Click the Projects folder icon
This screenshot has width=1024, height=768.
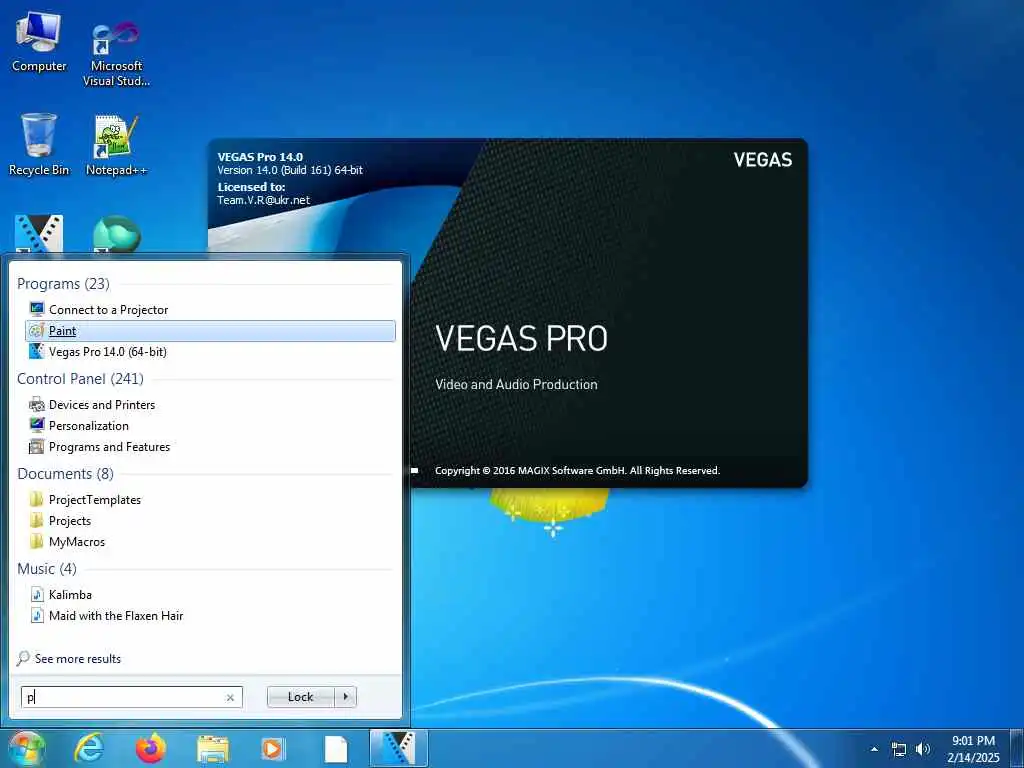37,520
